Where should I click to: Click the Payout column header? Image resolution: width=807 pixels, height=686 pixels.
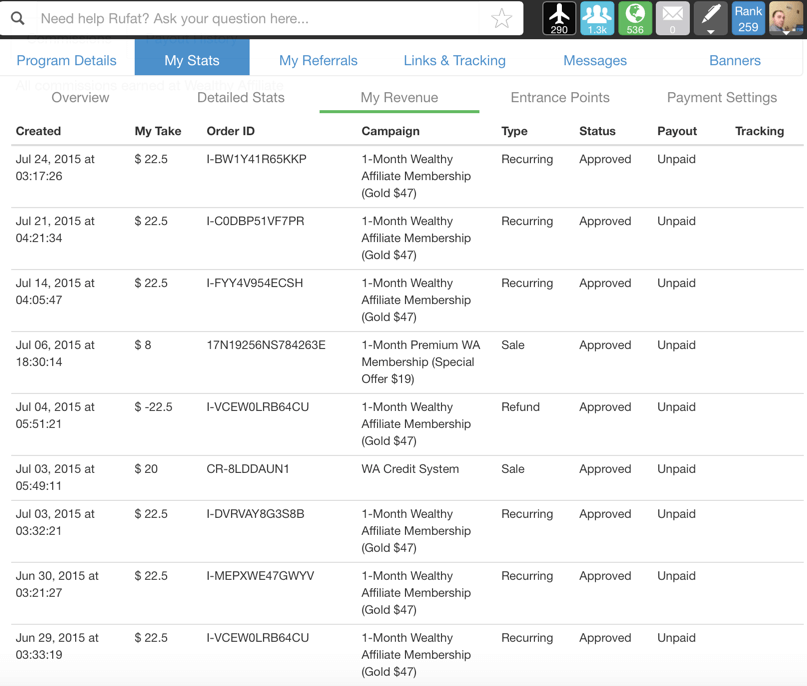click(677, 131)
